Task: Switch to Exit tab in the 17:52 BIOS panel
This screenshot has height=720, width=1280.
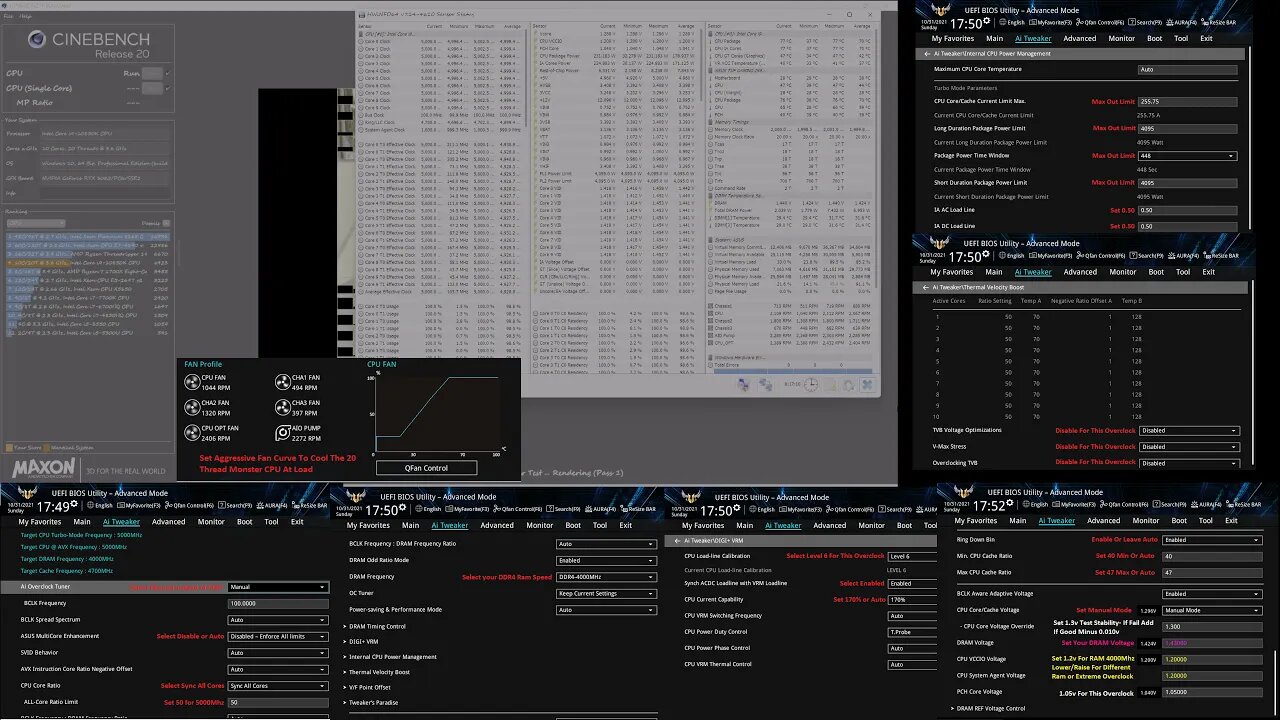Action: (1231, 520)
